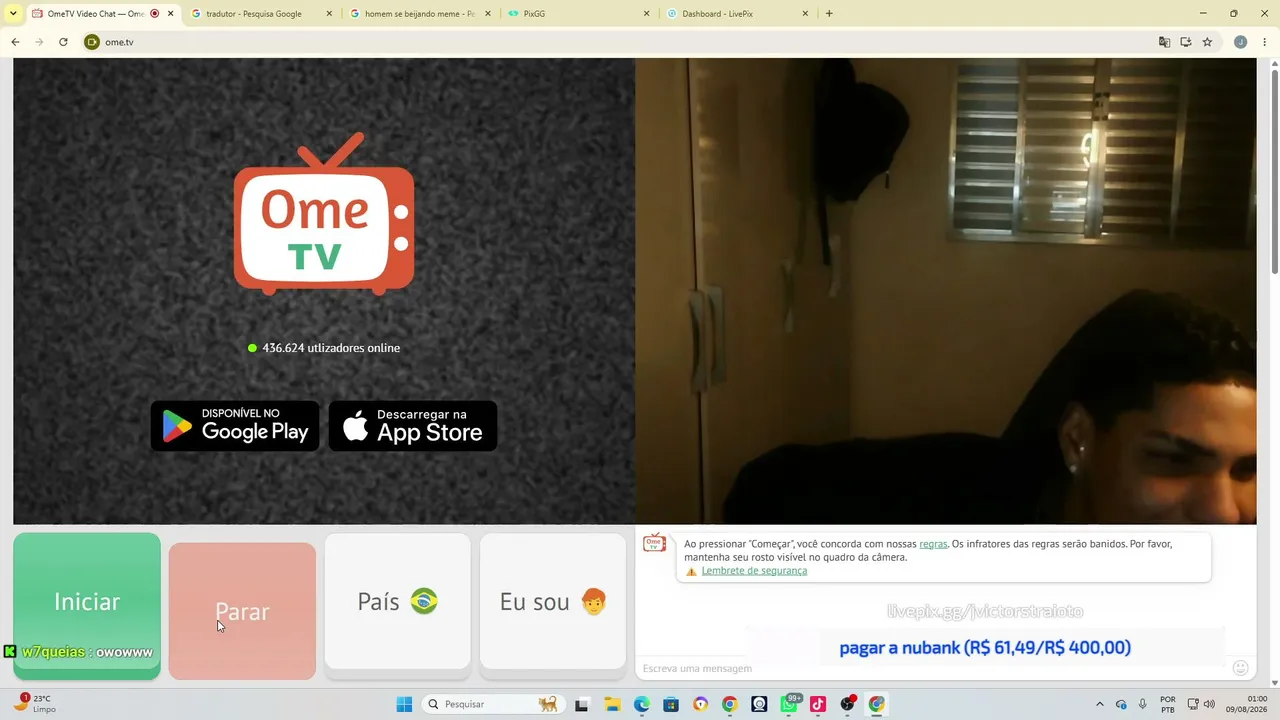
Task: Stop the chat with the Parar button
Action: [x=242, y=611]
